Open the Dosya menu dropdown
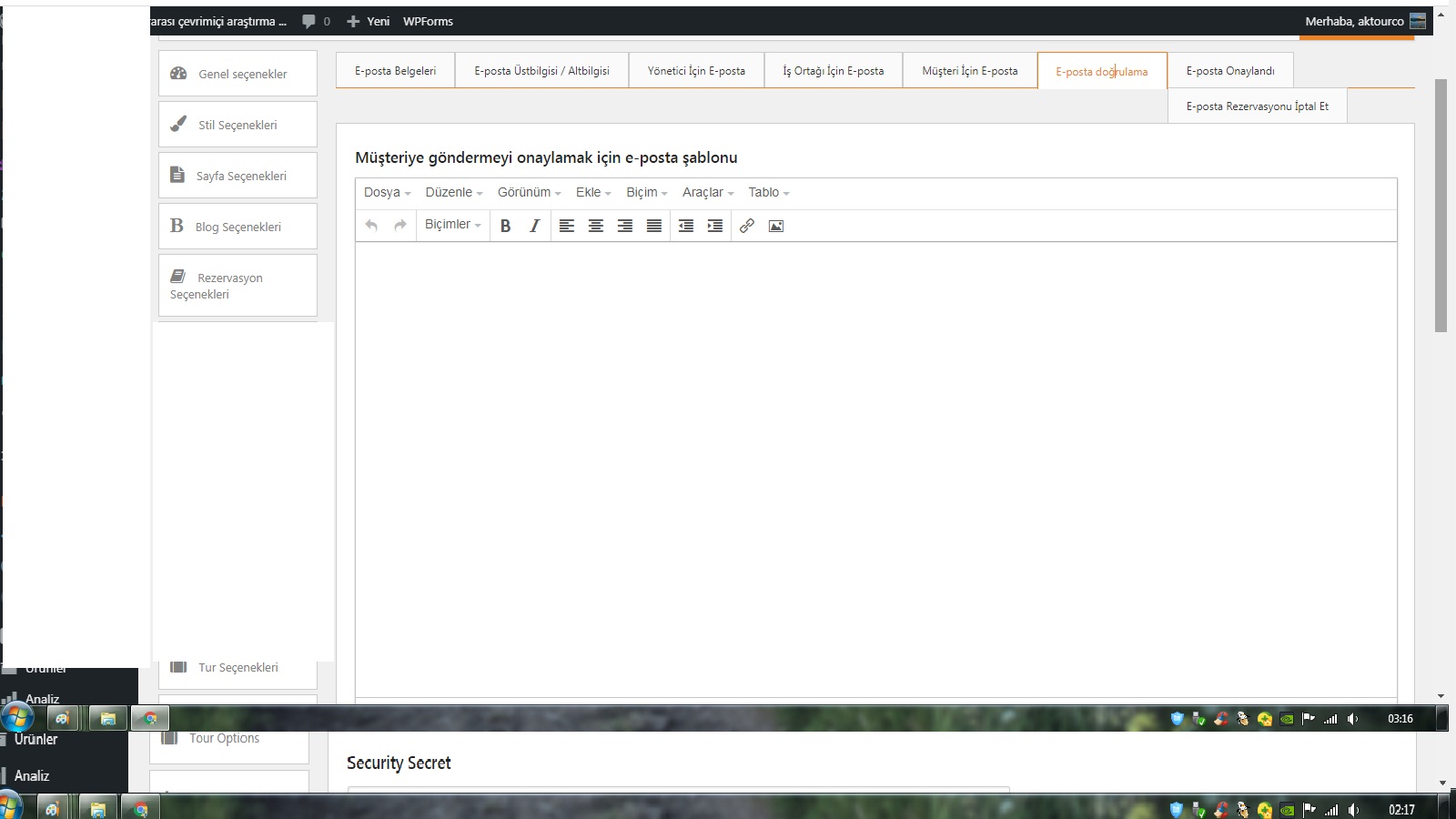Viewport: 1456px width, 819px height. pos(387,192)
